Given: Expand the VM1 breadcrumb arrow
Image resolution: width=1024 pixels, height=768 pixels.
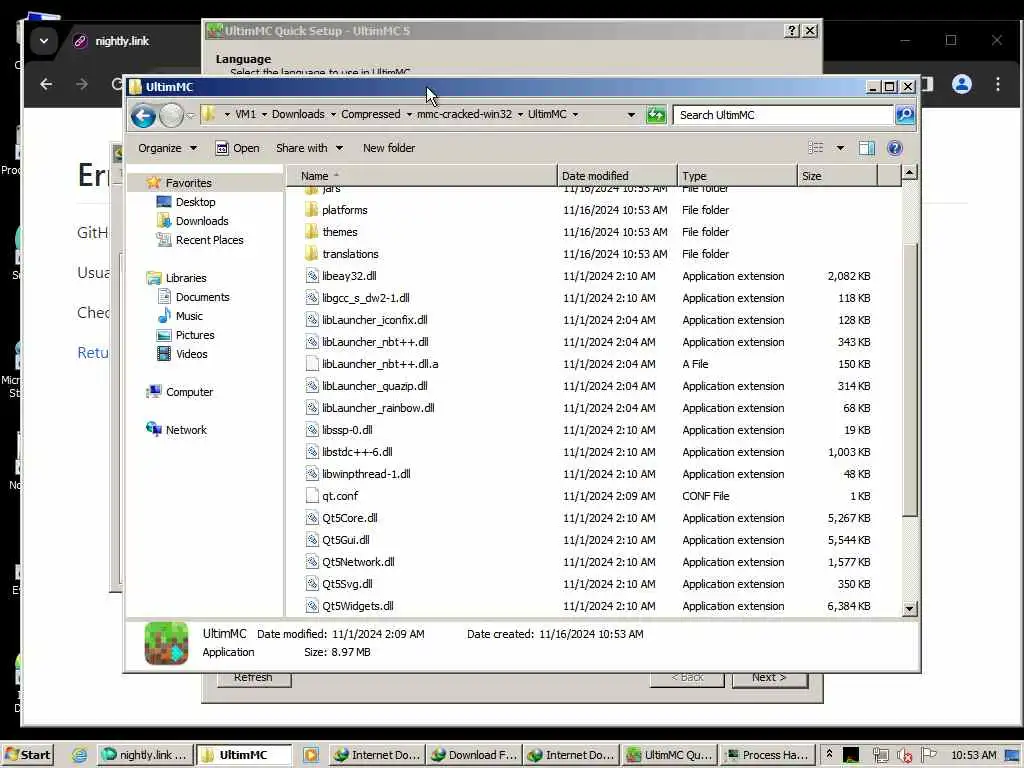Looking at the screenshot, I should 264,114.
